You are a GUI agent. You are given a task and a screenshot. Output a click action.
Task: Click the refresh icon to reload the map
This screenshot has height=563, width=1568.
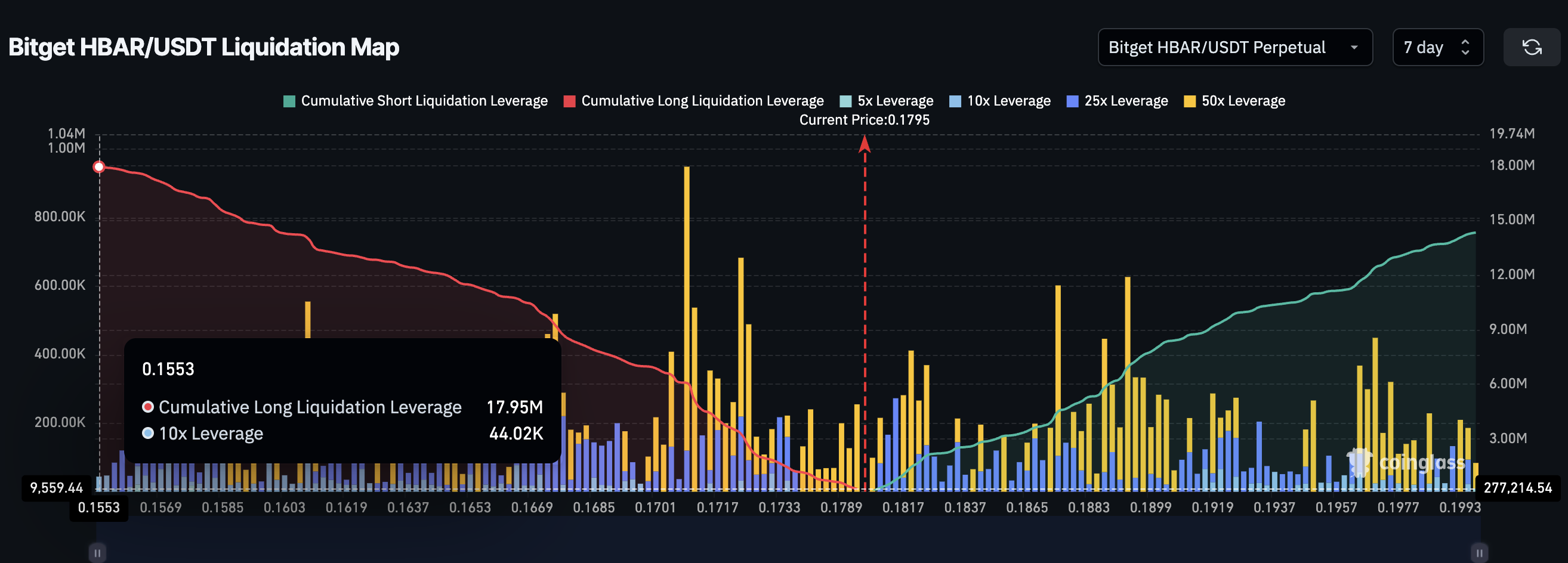click(x=1533, y=48)
